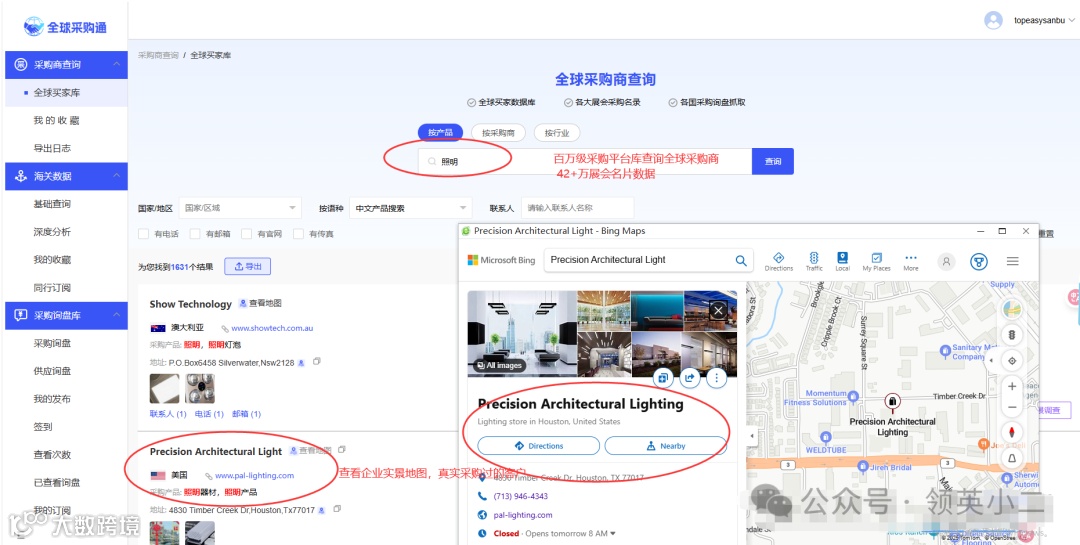This screenshot has height=545, width=1080.
Task: Click the 导出 export button
Action: click(x=247, y=266)
